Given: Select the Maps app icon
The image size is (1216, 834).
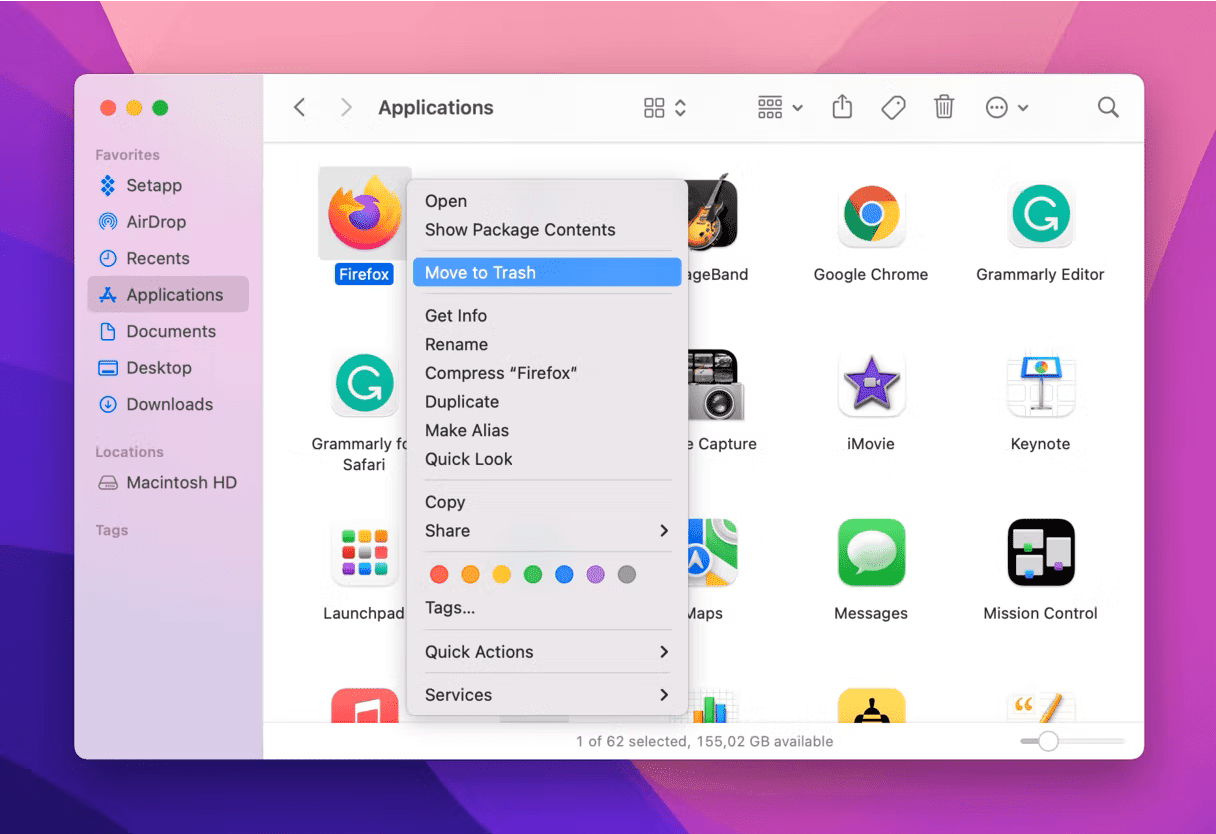Looking at the screenshot, I should pos(712,552).
